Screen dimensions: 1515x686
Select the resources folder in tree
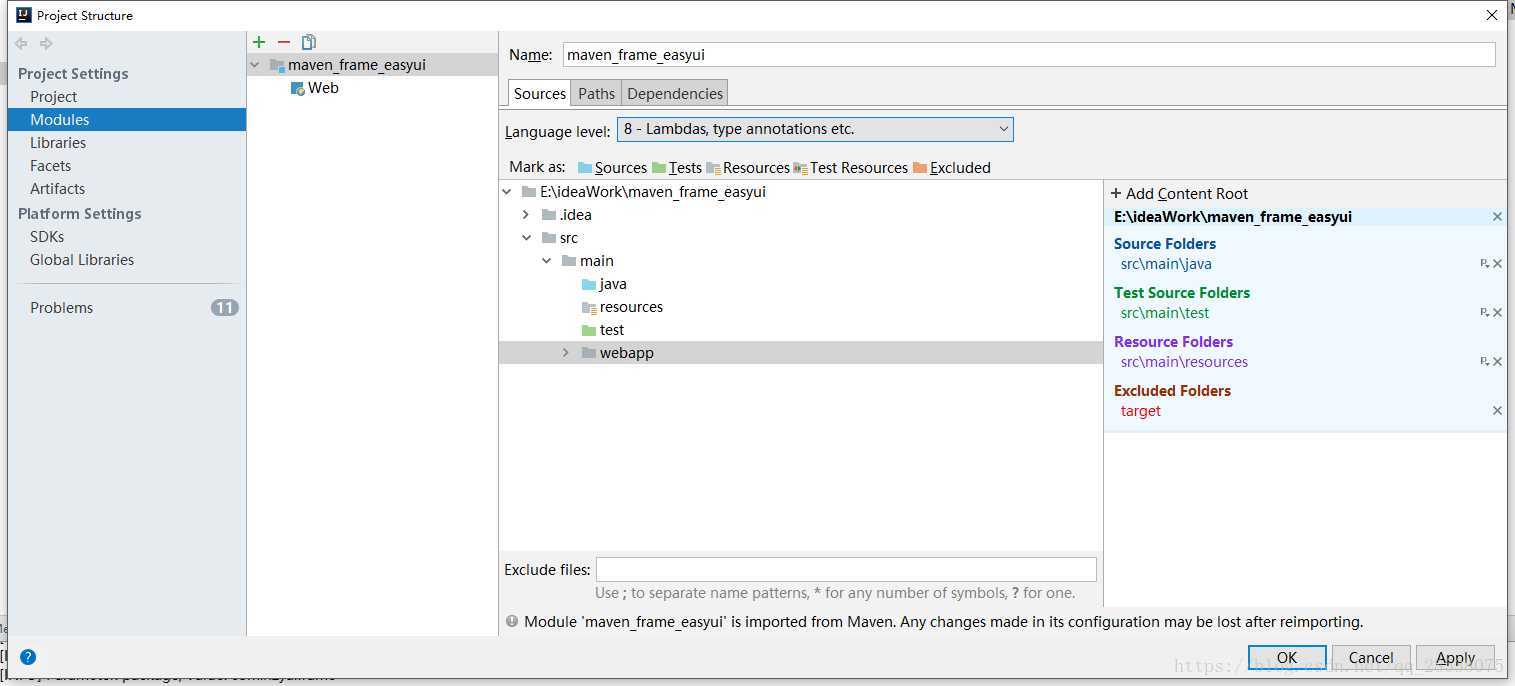631,307
